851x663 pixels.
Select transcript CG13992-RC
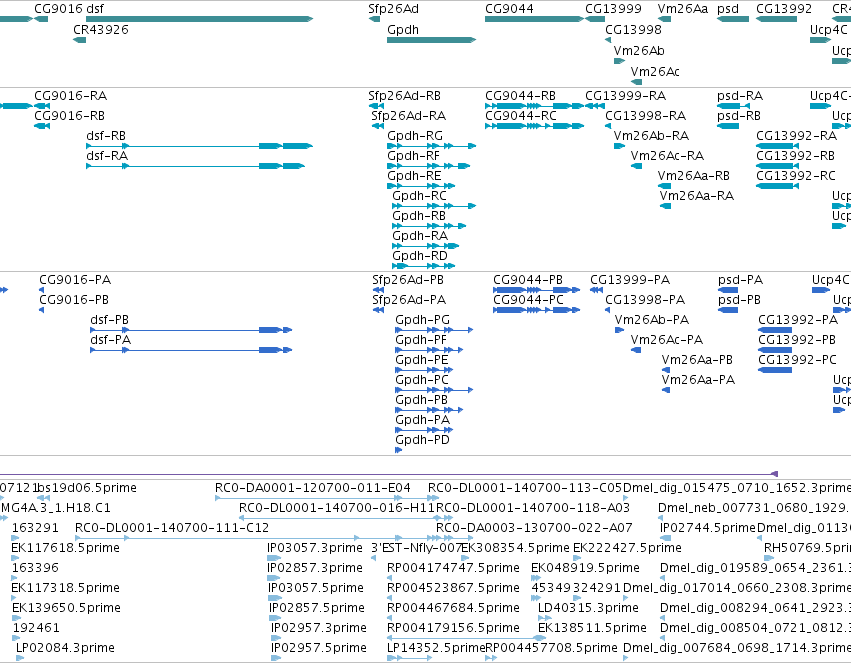pos(777,186)
